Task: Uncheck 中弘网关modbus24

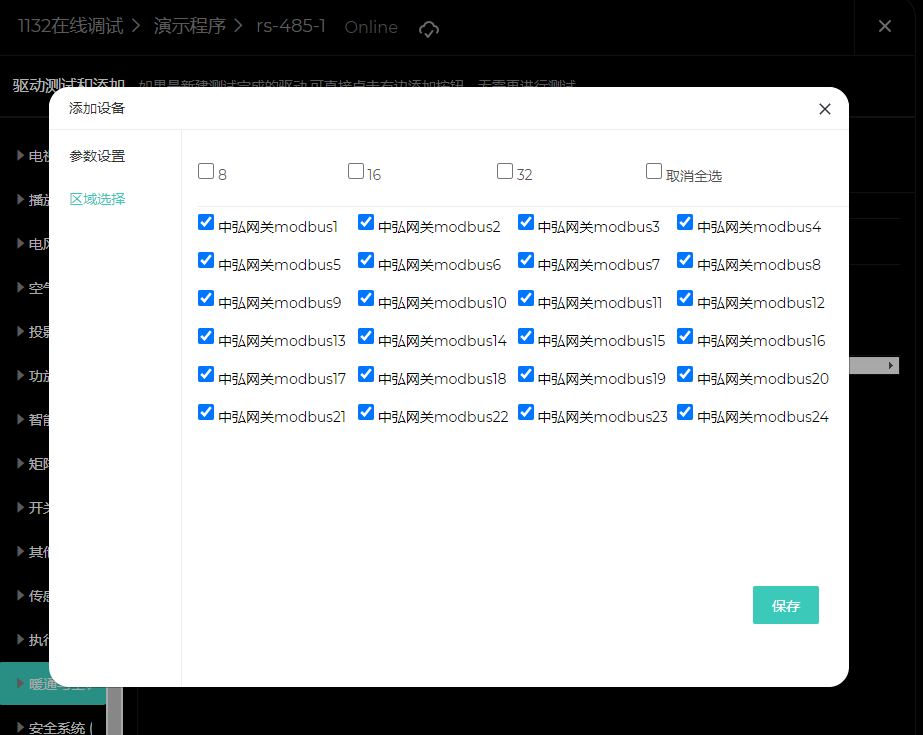Action: (x=685, y=412)
